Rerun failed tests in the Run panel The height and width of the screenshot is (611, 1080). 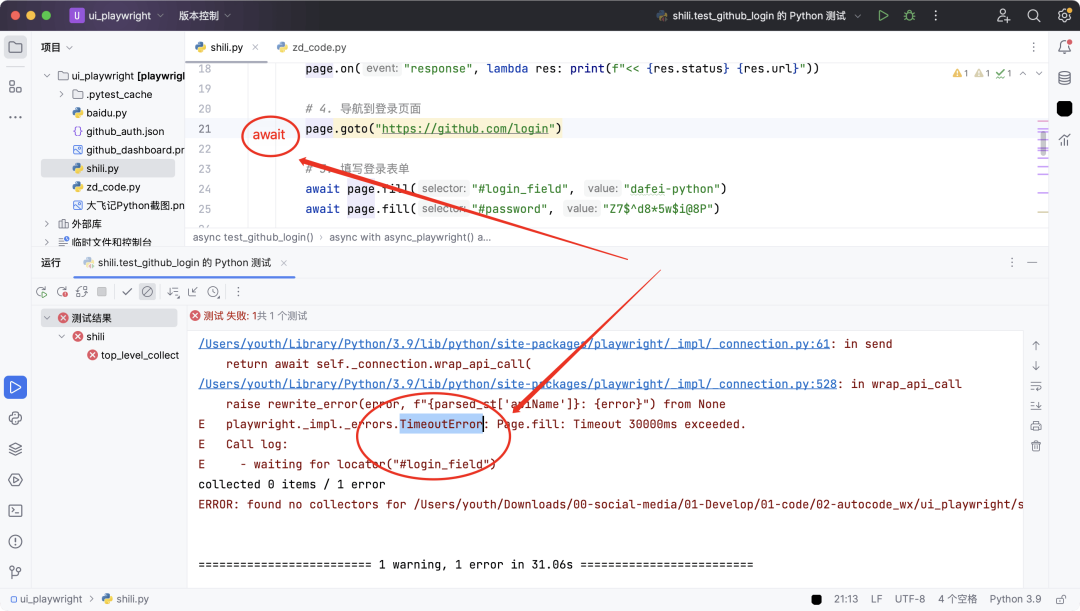62,292
